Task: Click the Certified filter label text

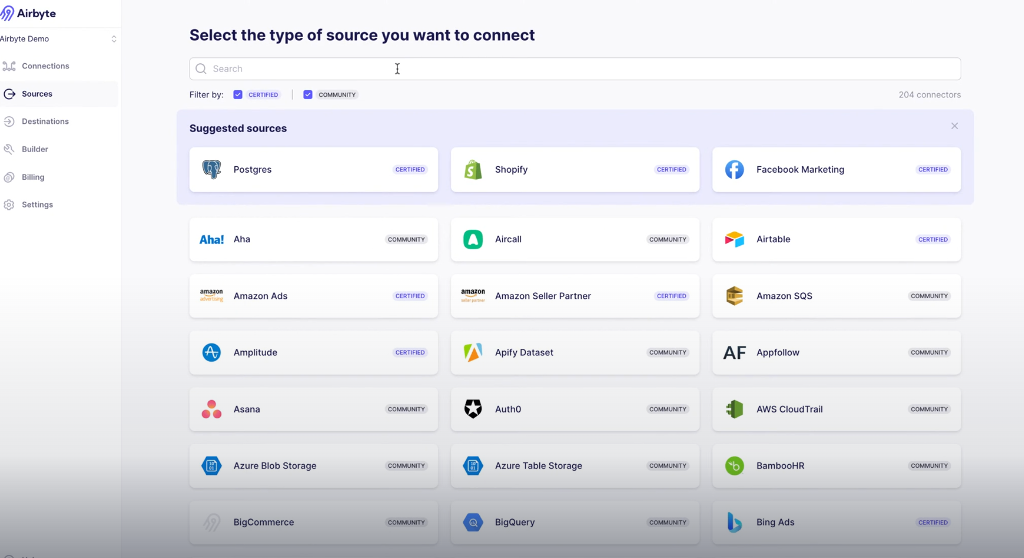Action: (263, 95)
